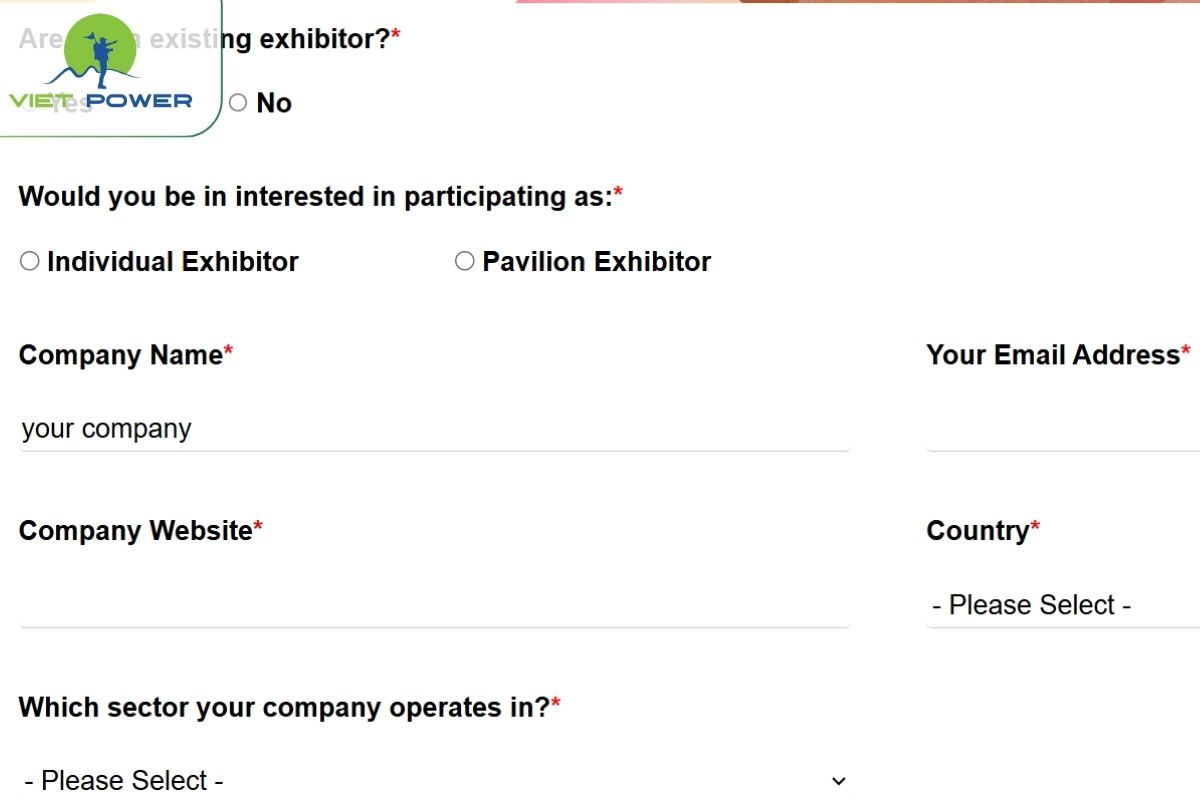Click the red asterisk after "existing exhibitor?"
The height and width of the screenshot is (800, 1200).
click(396, 36)
